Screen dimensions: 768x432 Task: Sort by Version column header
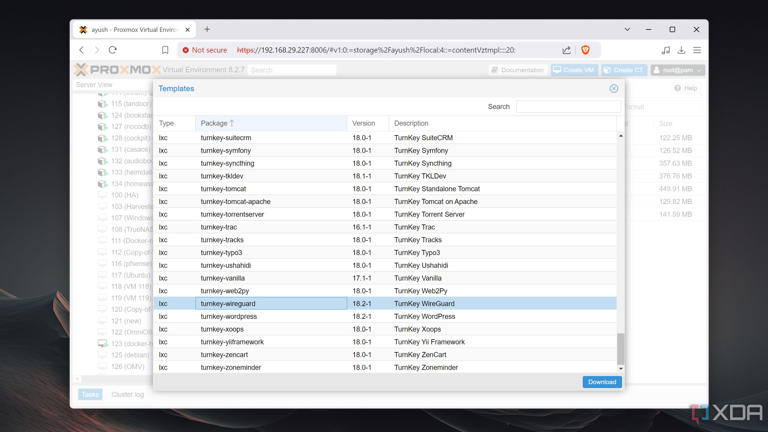coord(368,123)
